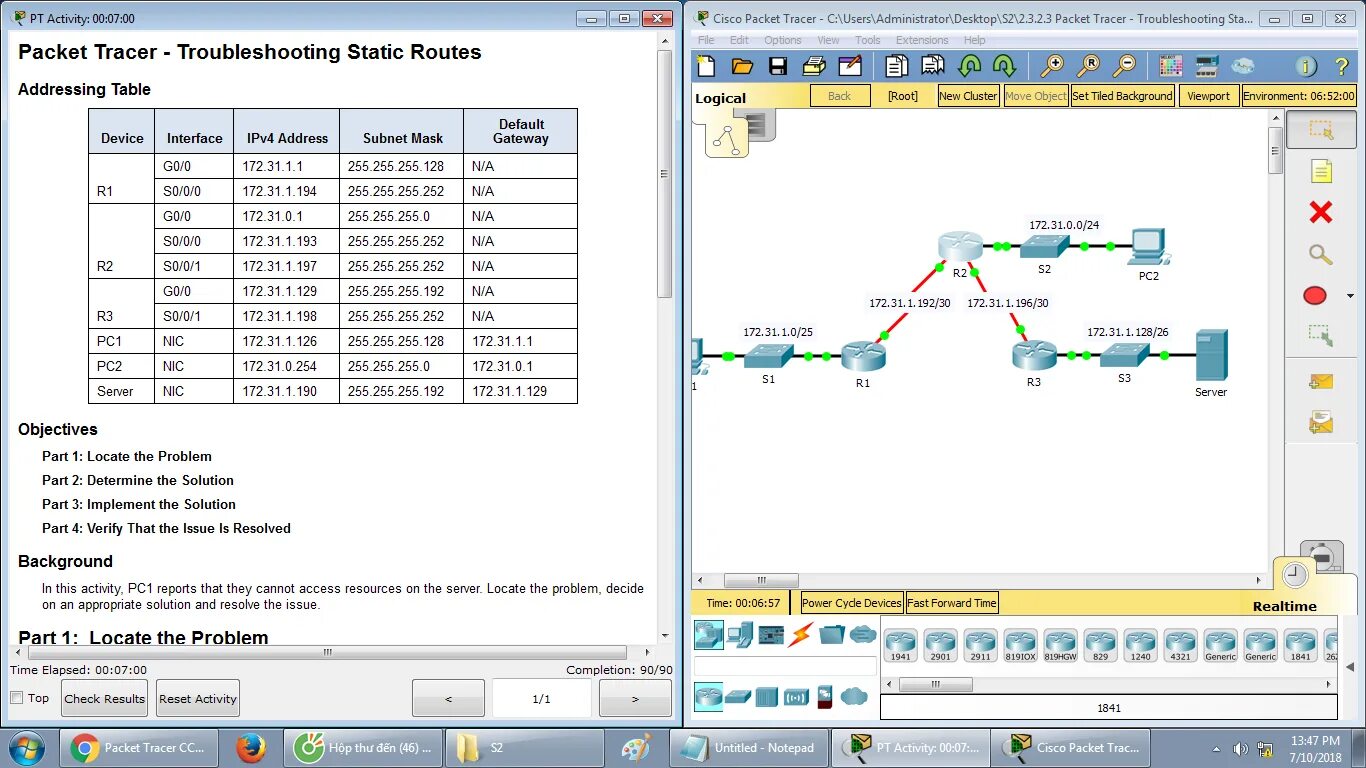
Task: Go to previous instruction page arrow
Action: tap(448, 698)
